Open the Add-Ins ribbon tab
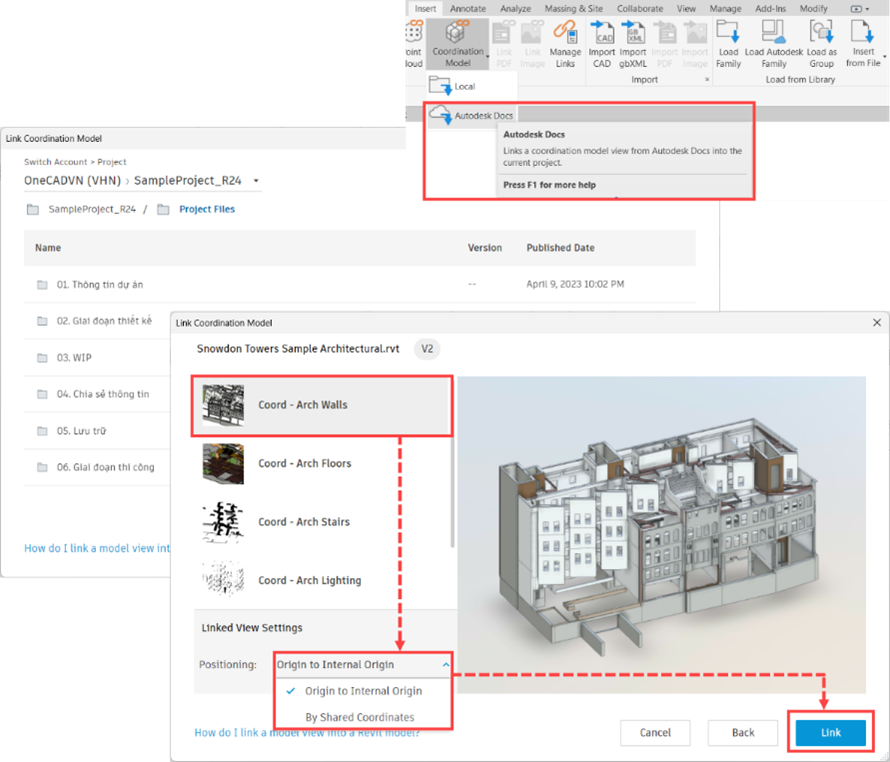Image resolution: width=890 pixels, height=762 pixels. pos(770,9)
